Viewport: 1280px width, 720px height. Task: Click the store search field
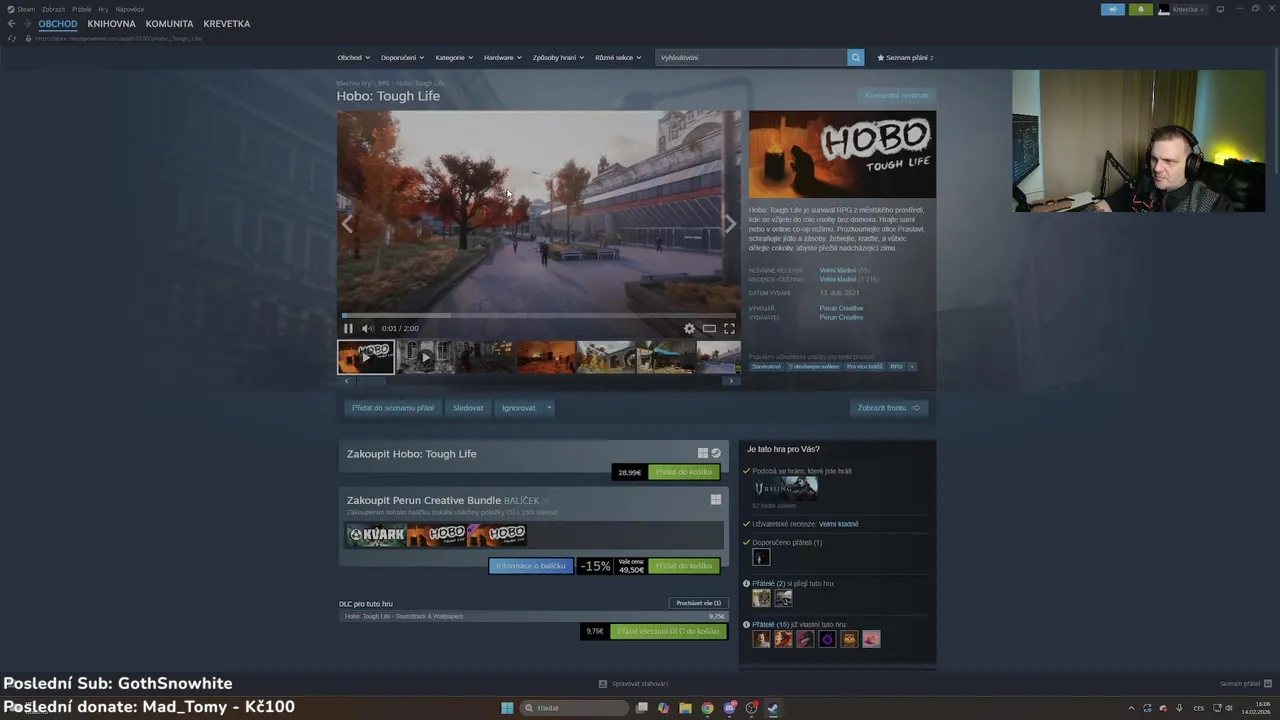pos(751,58)
